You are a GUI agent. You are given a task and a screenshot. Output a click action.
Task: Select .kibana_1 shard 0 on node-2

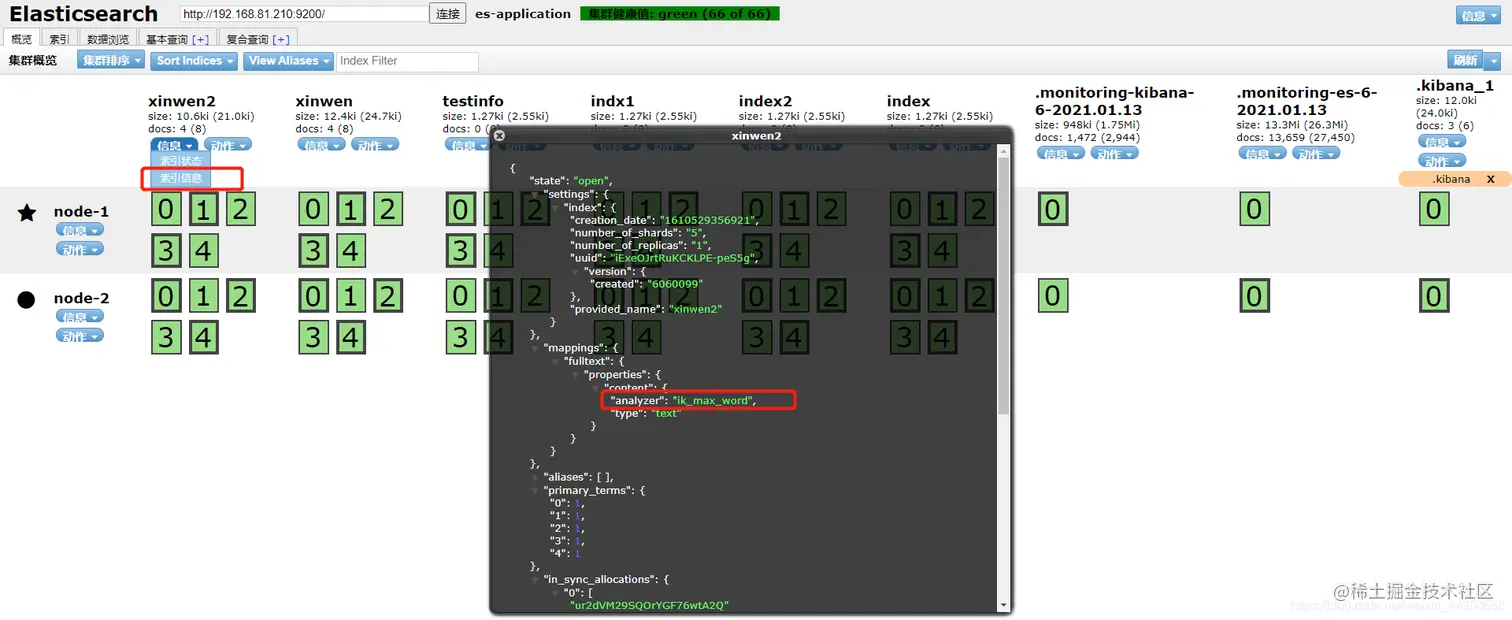pos(1434,296)
